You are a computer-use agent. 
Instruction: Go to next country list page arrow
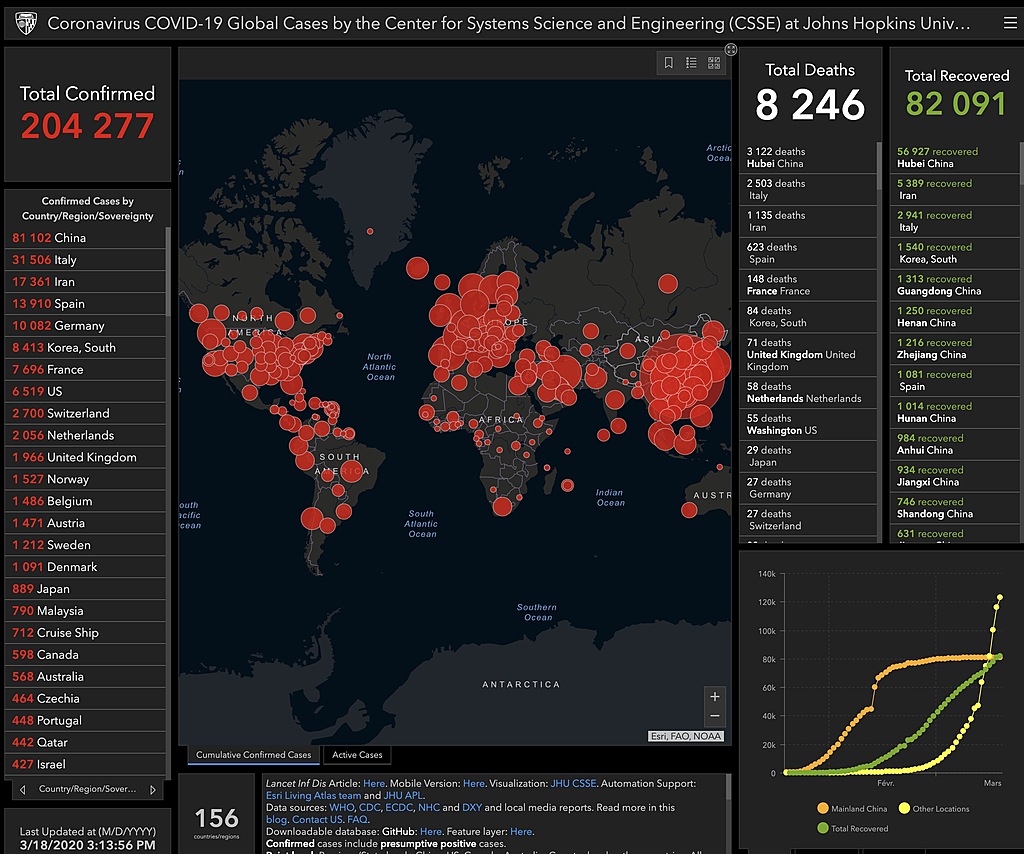tap(153, 789)
